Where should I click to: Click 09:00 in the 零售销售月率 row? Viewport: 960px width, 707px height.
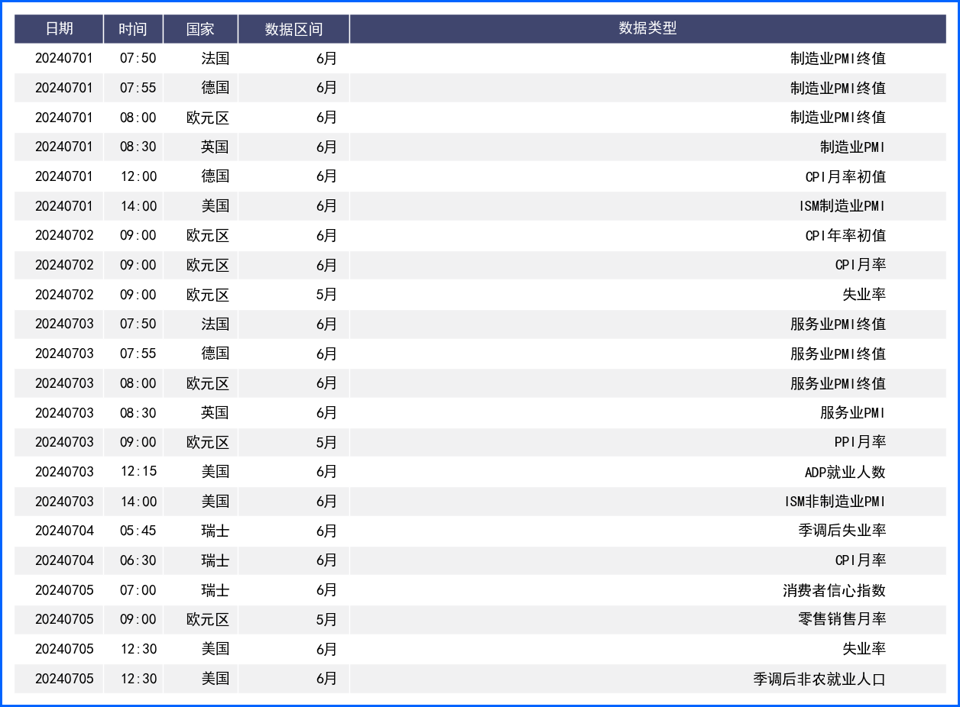[x=138, y=619]
